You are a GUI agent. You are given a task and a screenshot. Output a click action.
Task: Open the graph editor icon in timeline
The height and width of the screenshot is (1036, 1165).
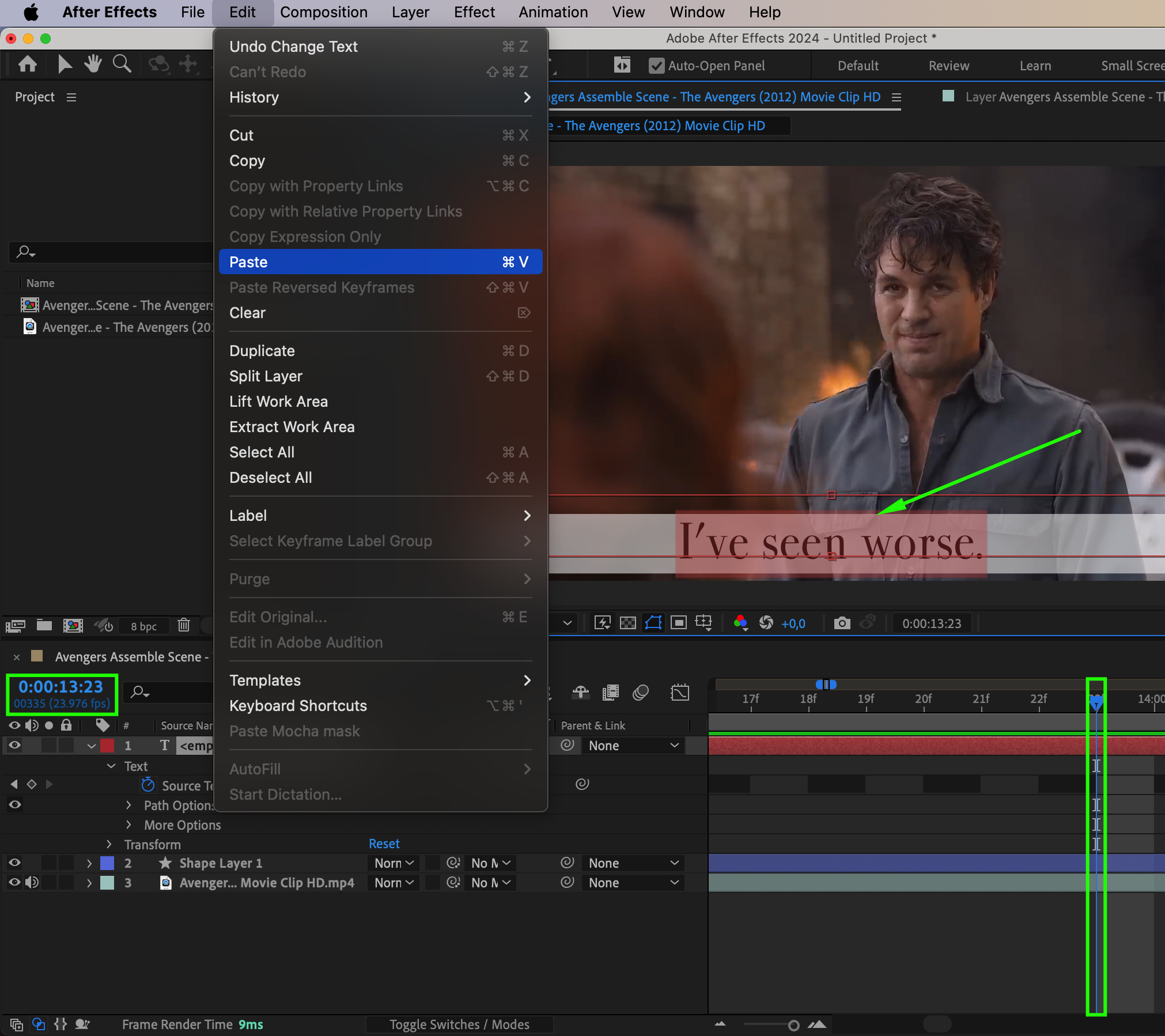(680, 692)
